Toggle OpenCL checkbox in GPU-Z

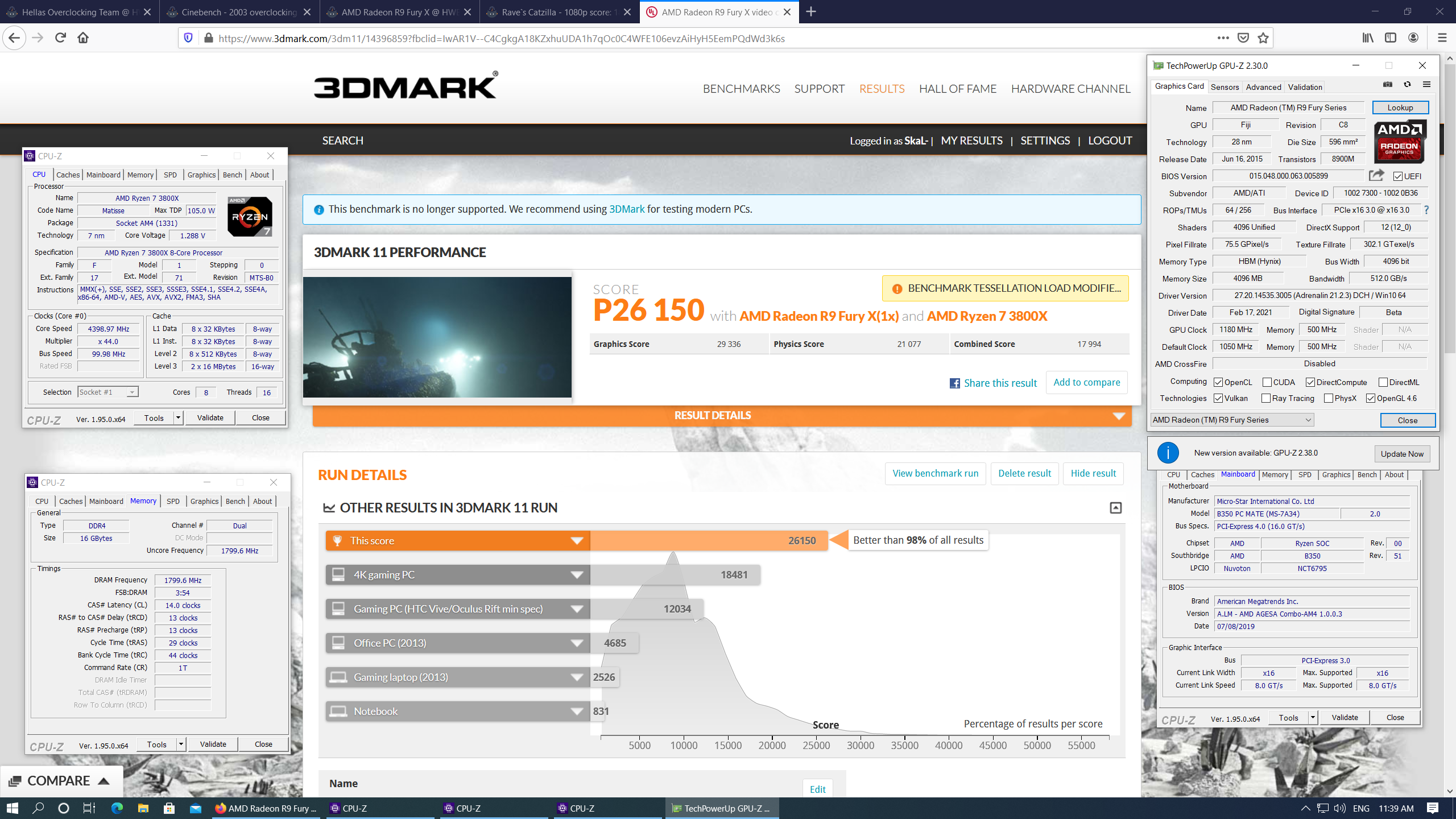point(1218,382)
